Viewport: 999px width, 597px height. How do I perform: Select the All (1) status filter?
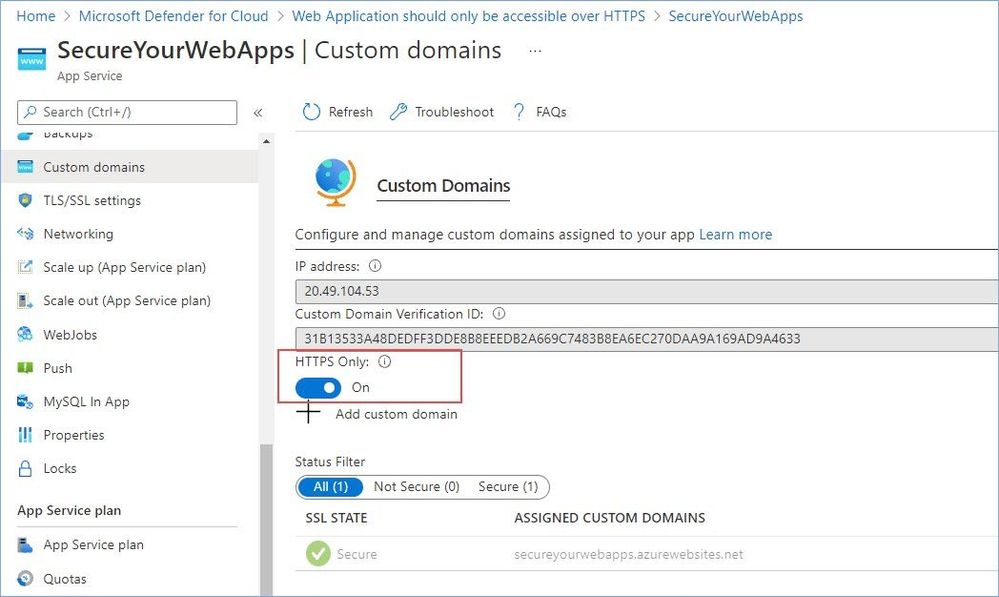[x=331, y=487]
